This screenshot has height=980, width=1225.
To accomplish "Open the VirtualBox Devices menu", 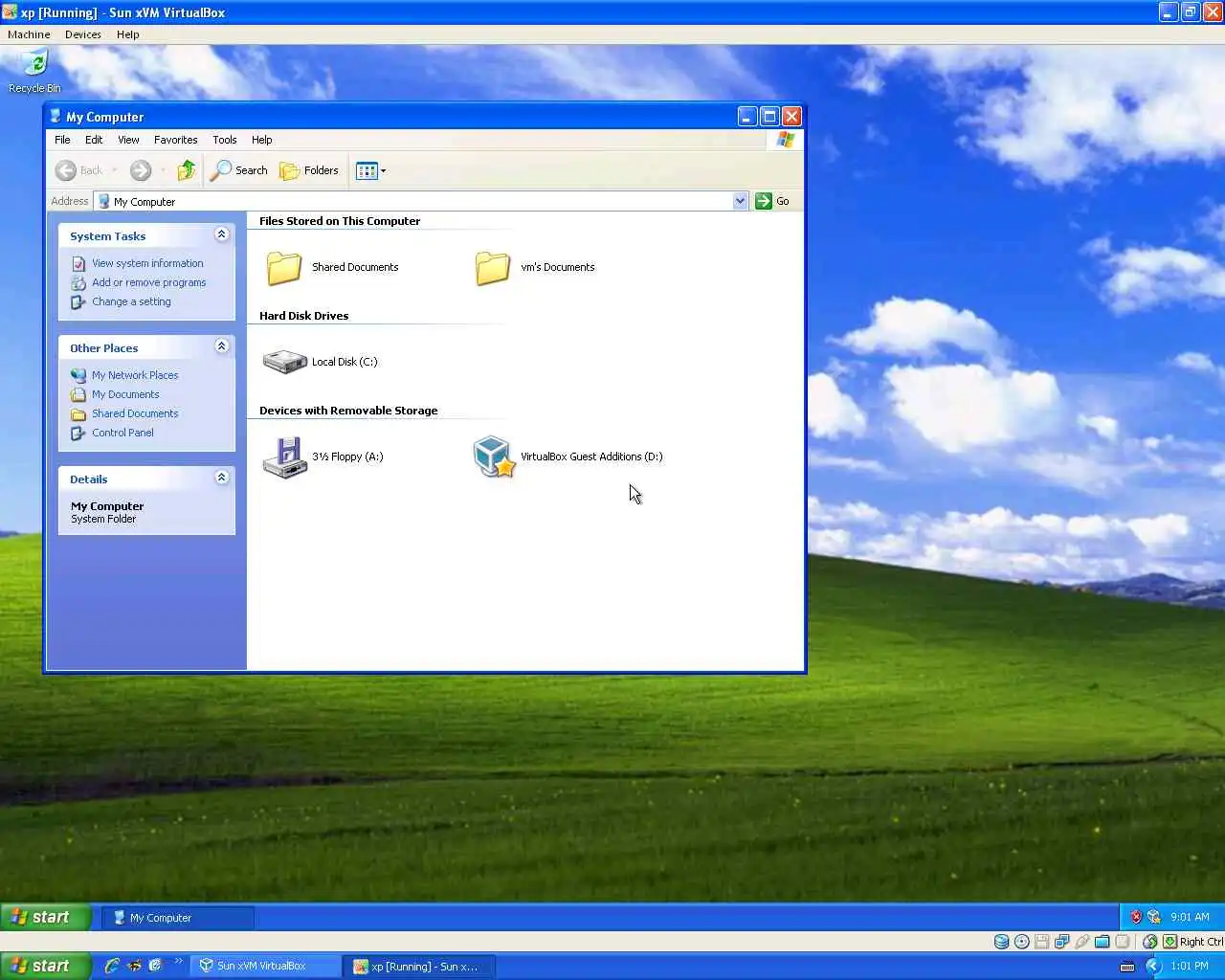I will (83, 34).
